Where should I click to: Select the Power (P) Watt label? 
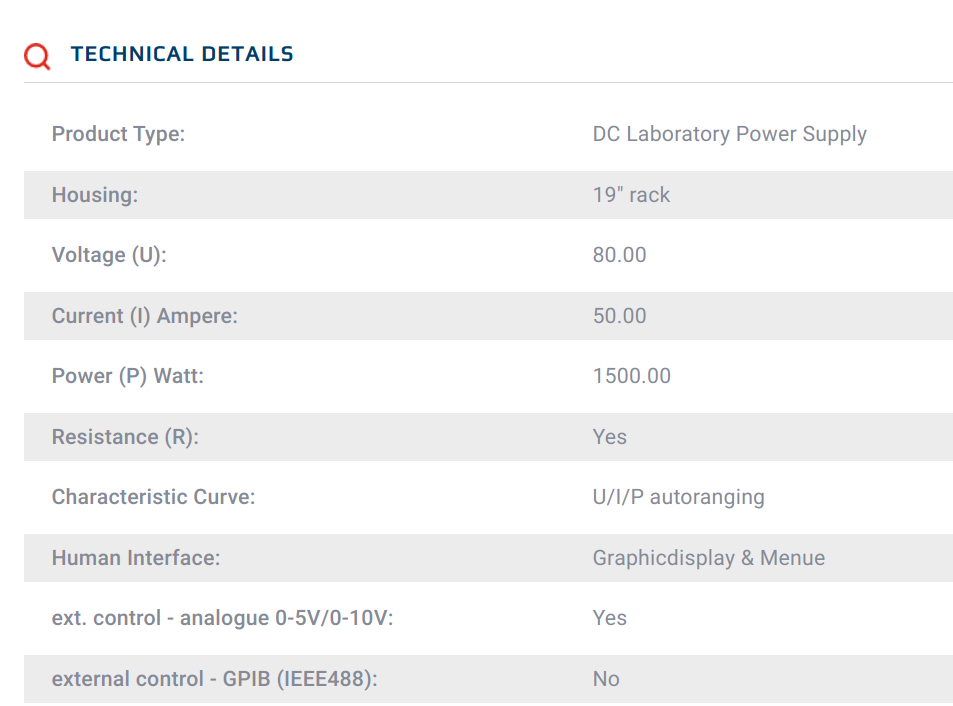[128, 376]
